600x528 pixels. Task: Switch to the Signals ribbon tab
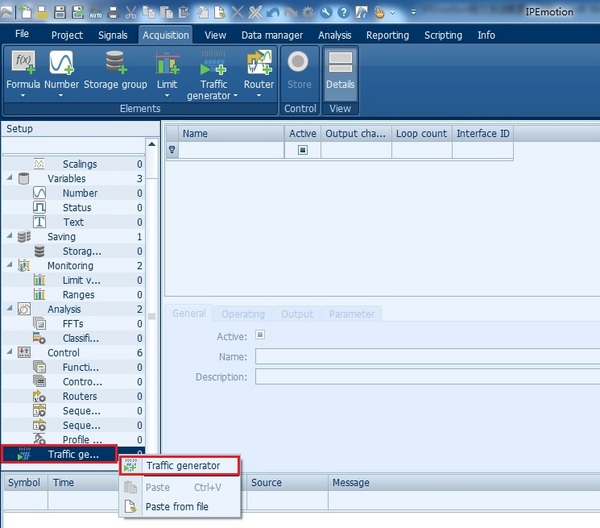point(112,35)
